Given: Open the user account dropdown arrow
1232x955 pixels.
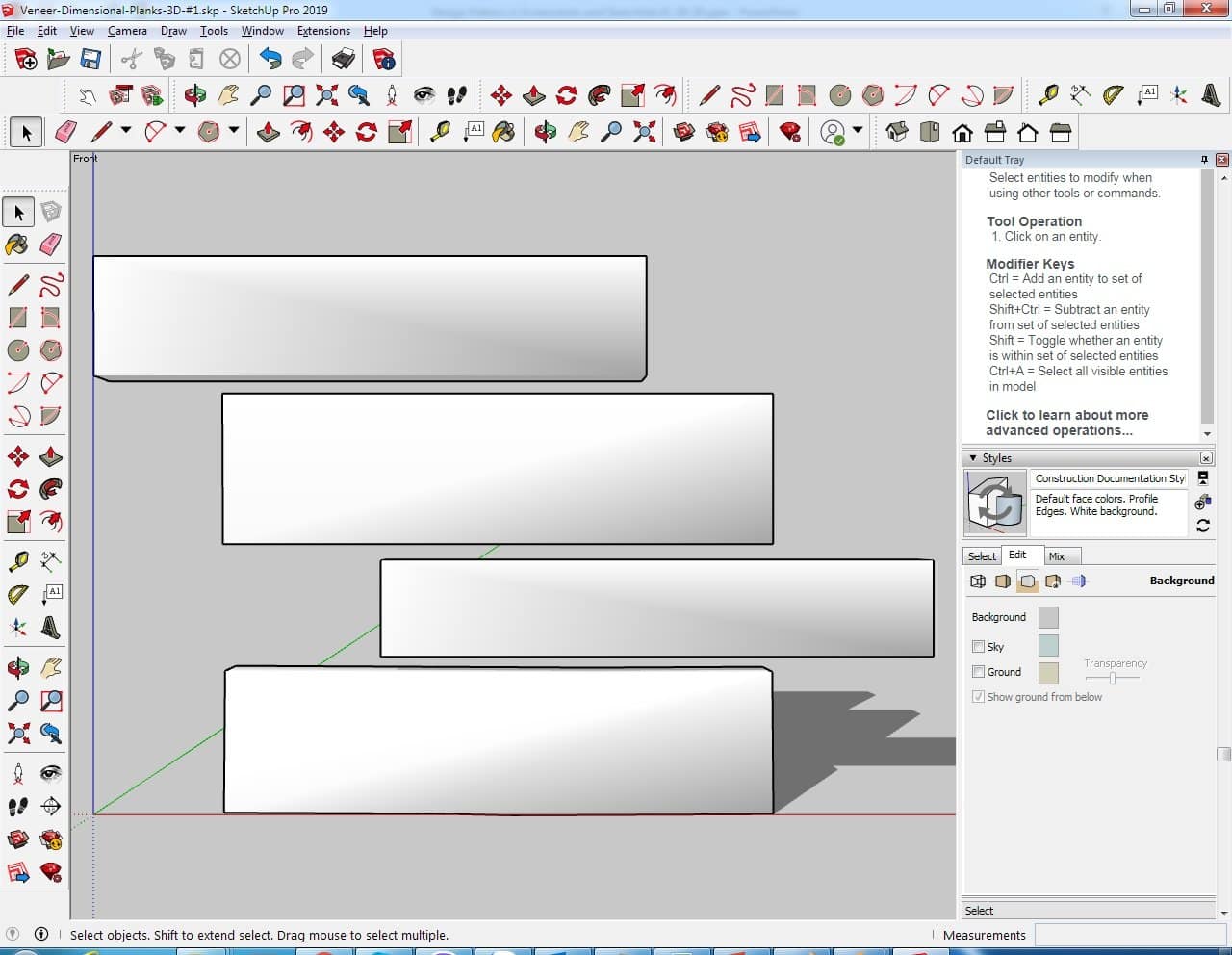Looking at the screenshot, I should coord(857,131).
